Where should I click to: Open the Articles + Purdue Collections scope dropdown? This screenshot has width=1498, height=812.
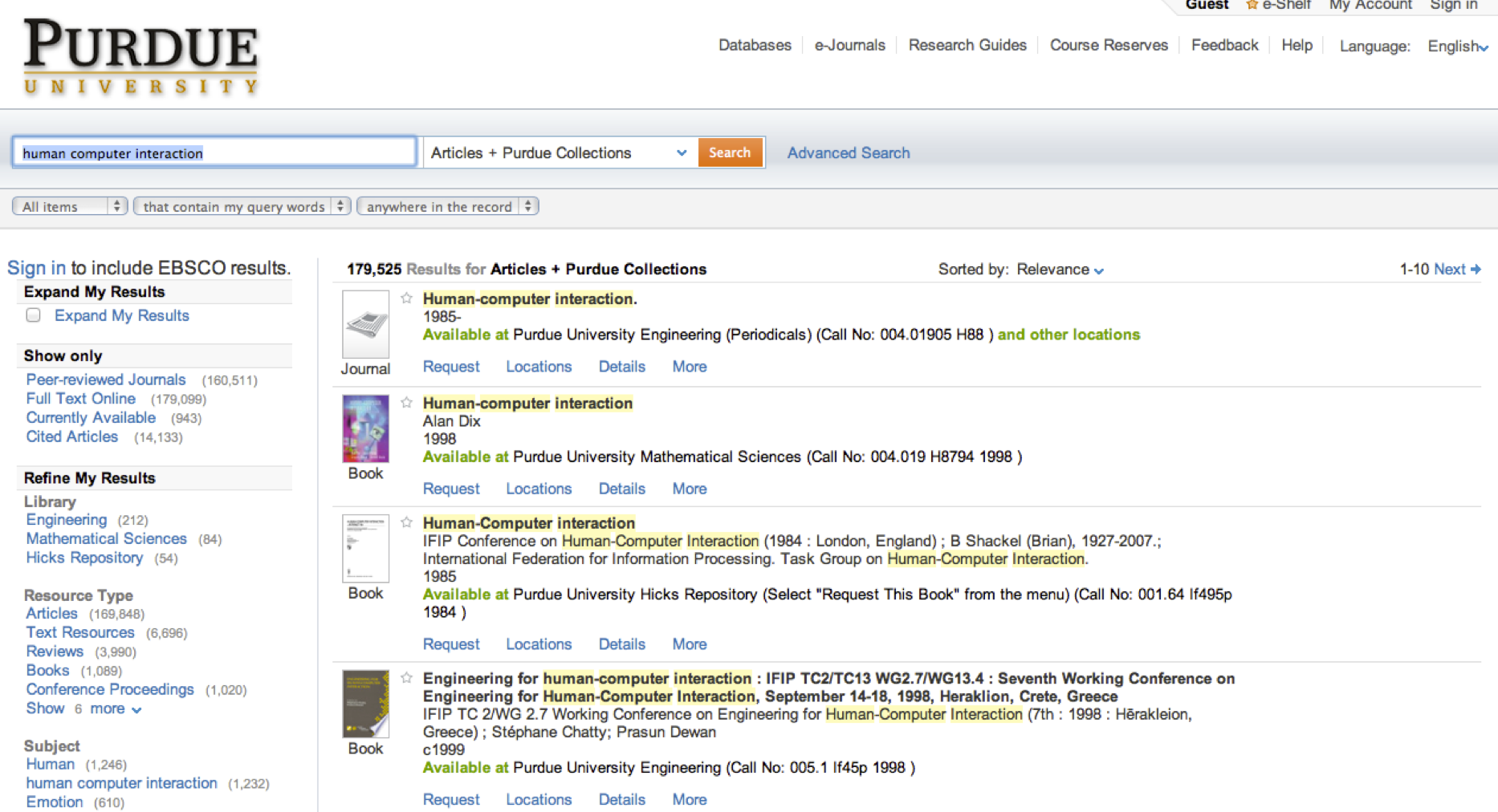click(x=682, y=152)
